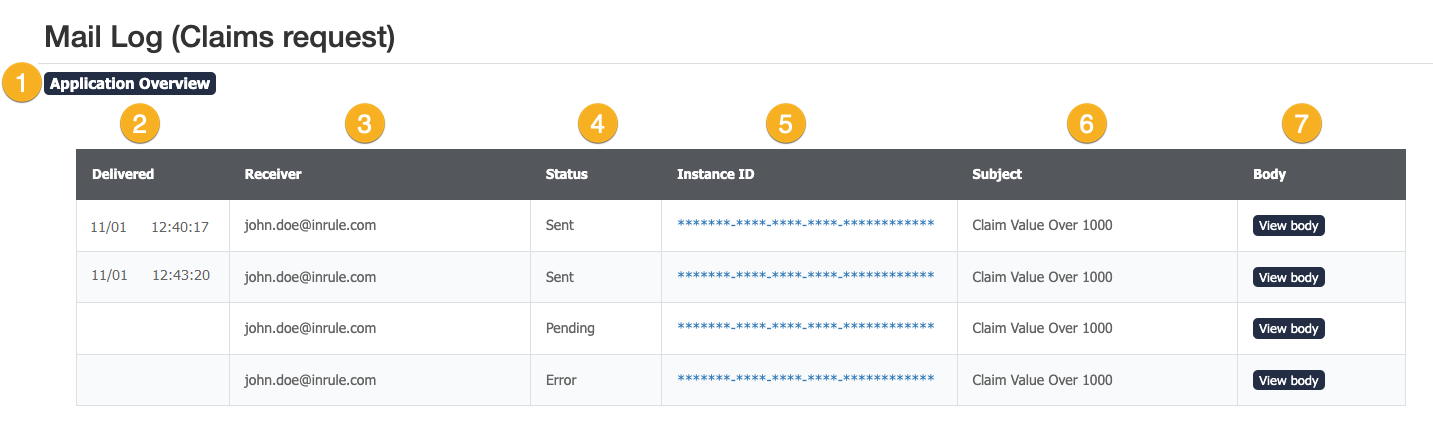Click the Receiver column header

tap(273, 174)
